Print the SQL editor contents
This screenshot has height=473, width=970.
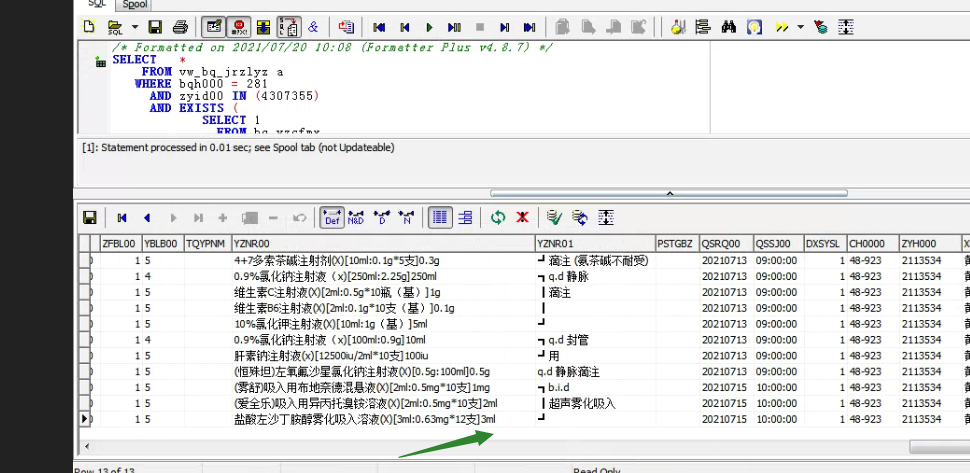[x=180, y=27]
